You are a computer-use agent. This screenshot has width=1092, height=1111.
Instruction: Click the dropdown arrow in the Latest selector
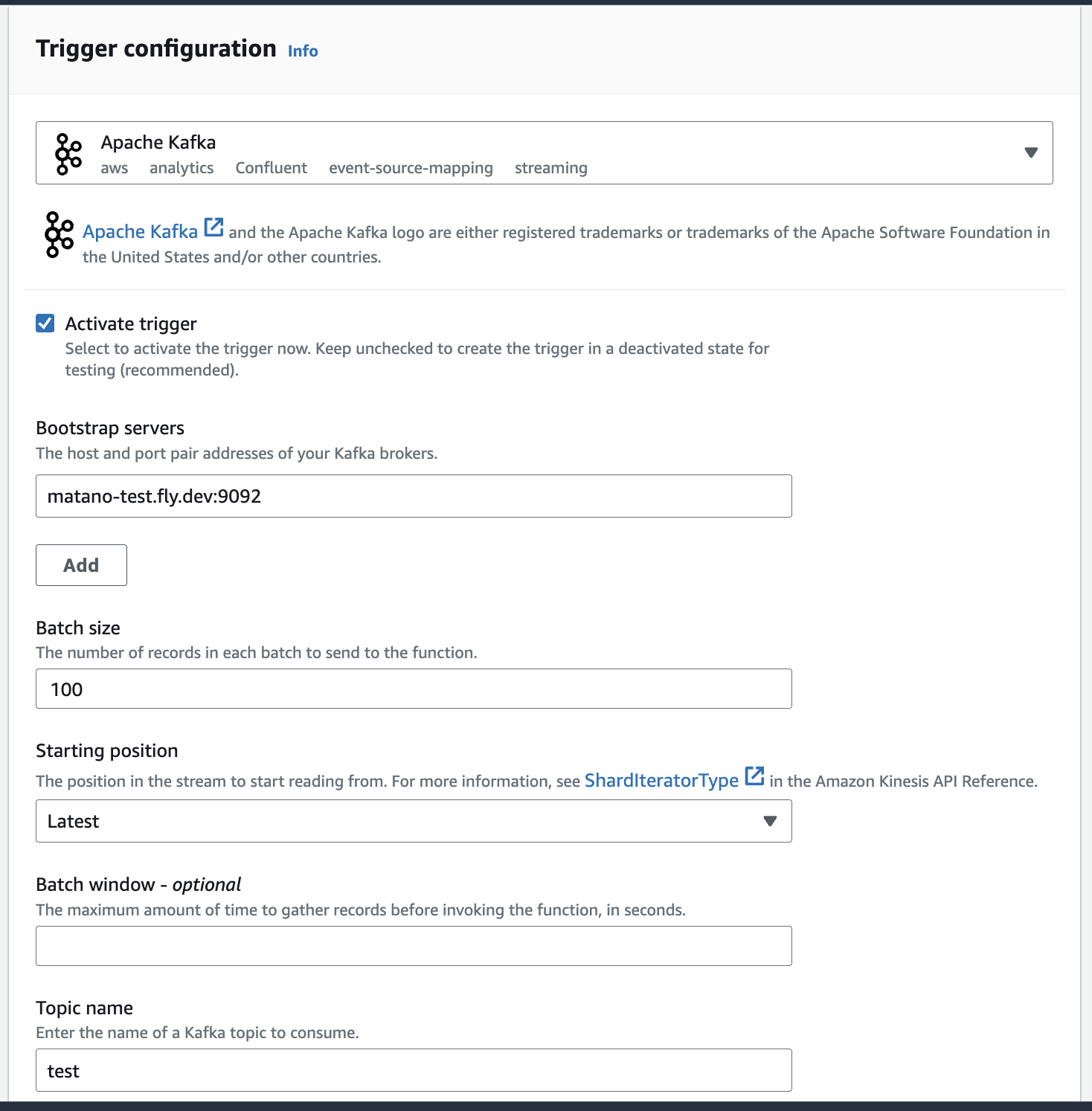point(770,821)
